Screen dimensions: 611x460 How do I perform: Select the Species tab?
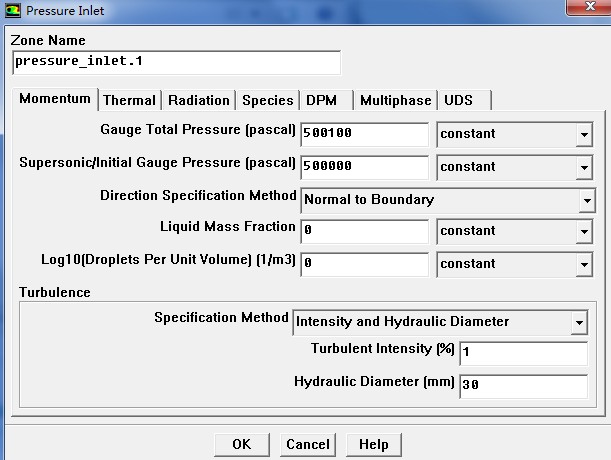268,100
